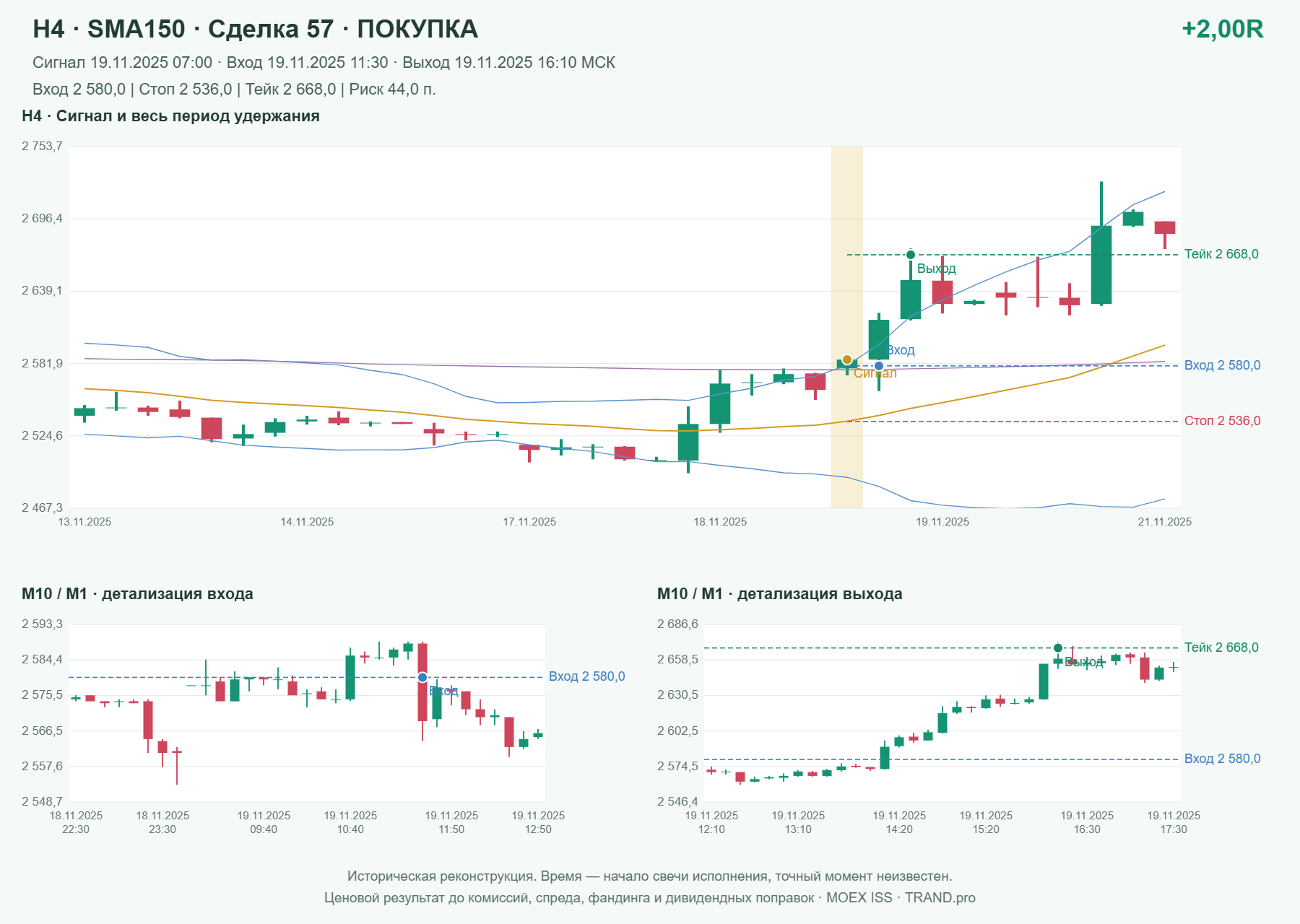The height and width of the screenshot is (924, 1300).
Task: Click the 'Историческая реконструкция' footer disclaimer line
Action: click(x=650, y=876)
